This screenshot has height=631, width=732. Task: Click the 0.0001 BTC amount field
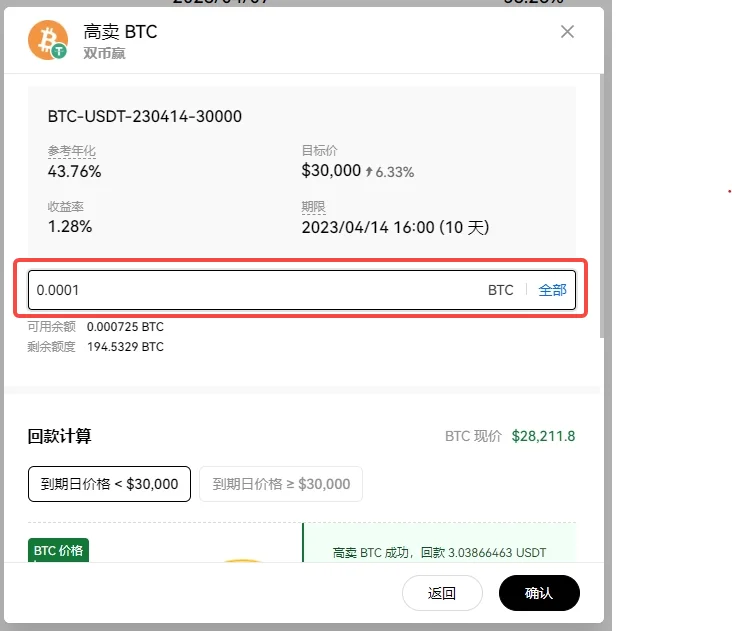(x=302, y=290)
